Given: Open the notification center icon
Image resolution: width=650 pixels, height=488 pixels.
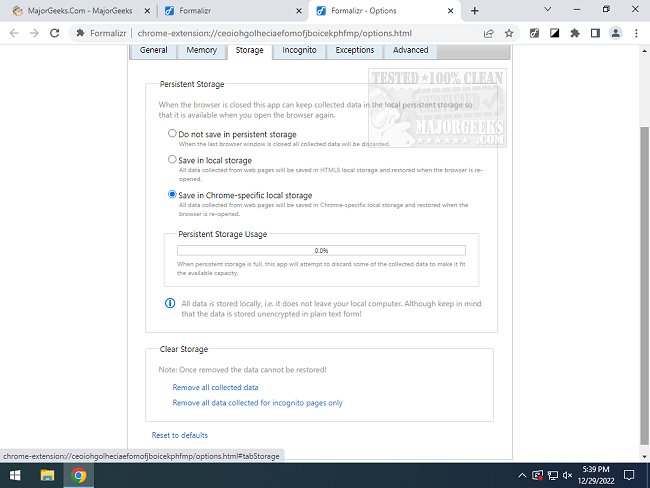Looking at the screenshot, I should tap(629, 475).
